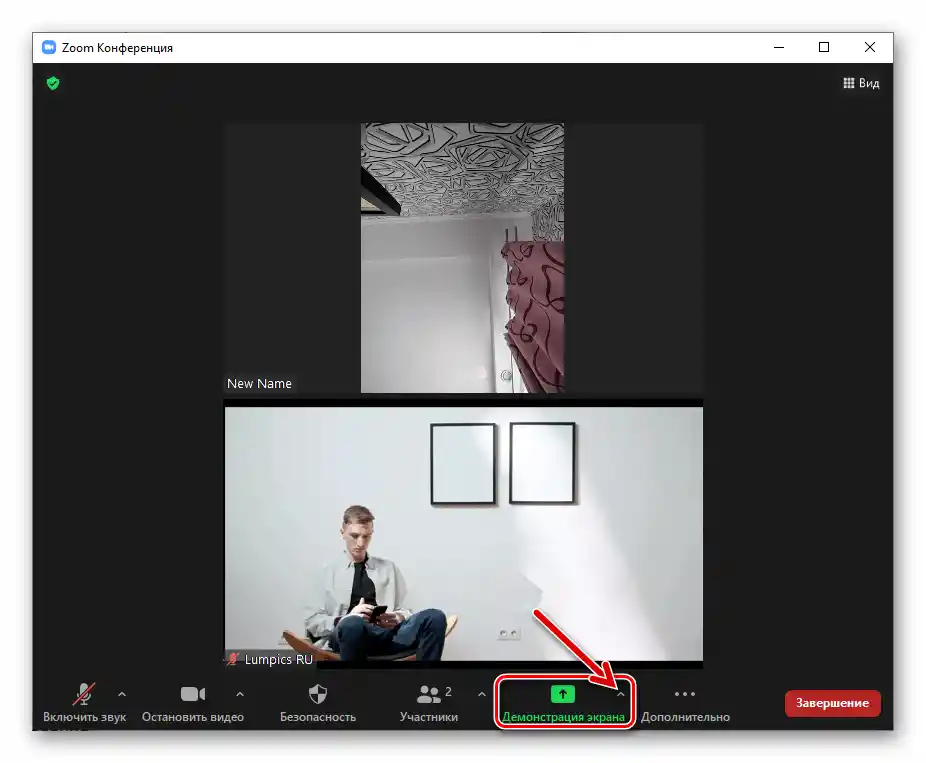Minimize the Zoom Конференция window
Image resolution: width=926 pixels, height=763 pixels.
pos(779,47)
